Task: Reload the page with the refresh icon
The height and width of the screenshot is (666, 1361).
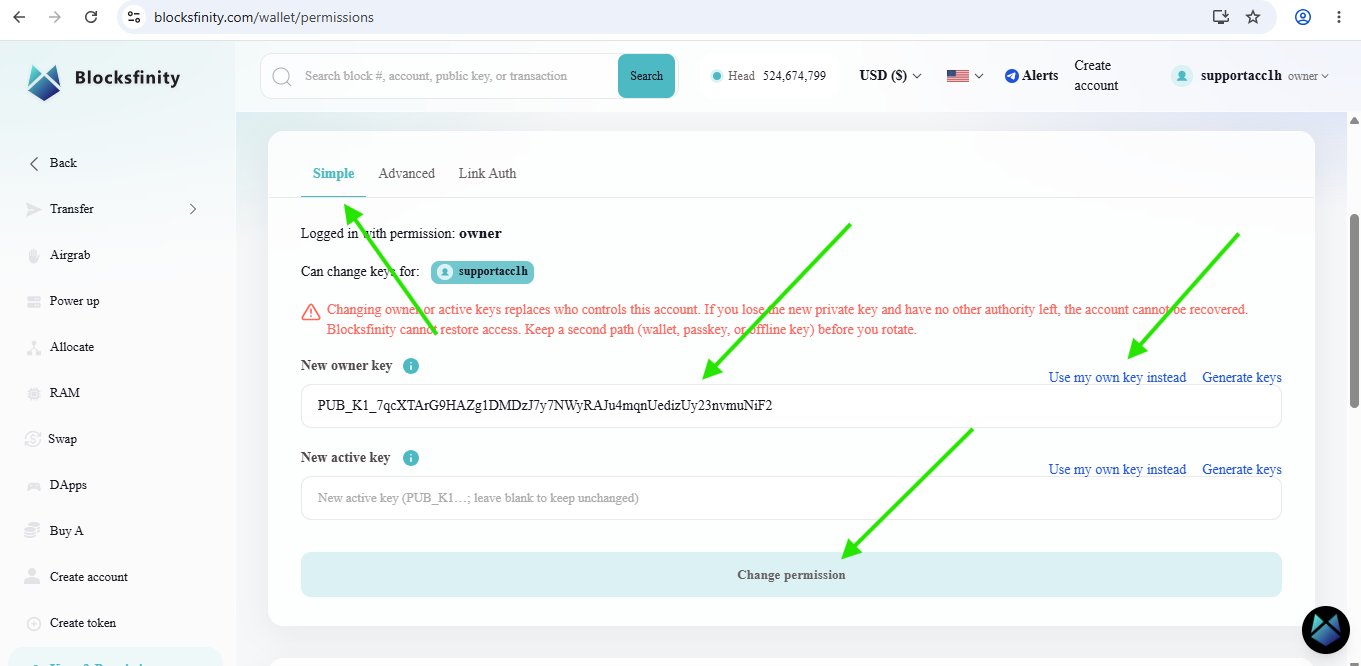Action: tap(91, 17)
